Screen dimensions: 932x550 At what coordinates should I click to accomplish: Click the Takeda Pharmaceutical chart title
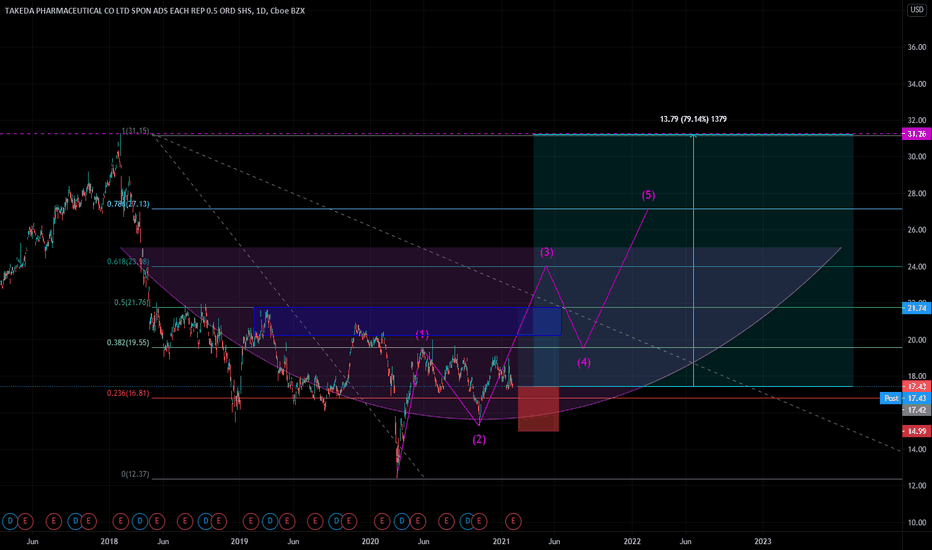pyautogui.click(x=155, y=11)
